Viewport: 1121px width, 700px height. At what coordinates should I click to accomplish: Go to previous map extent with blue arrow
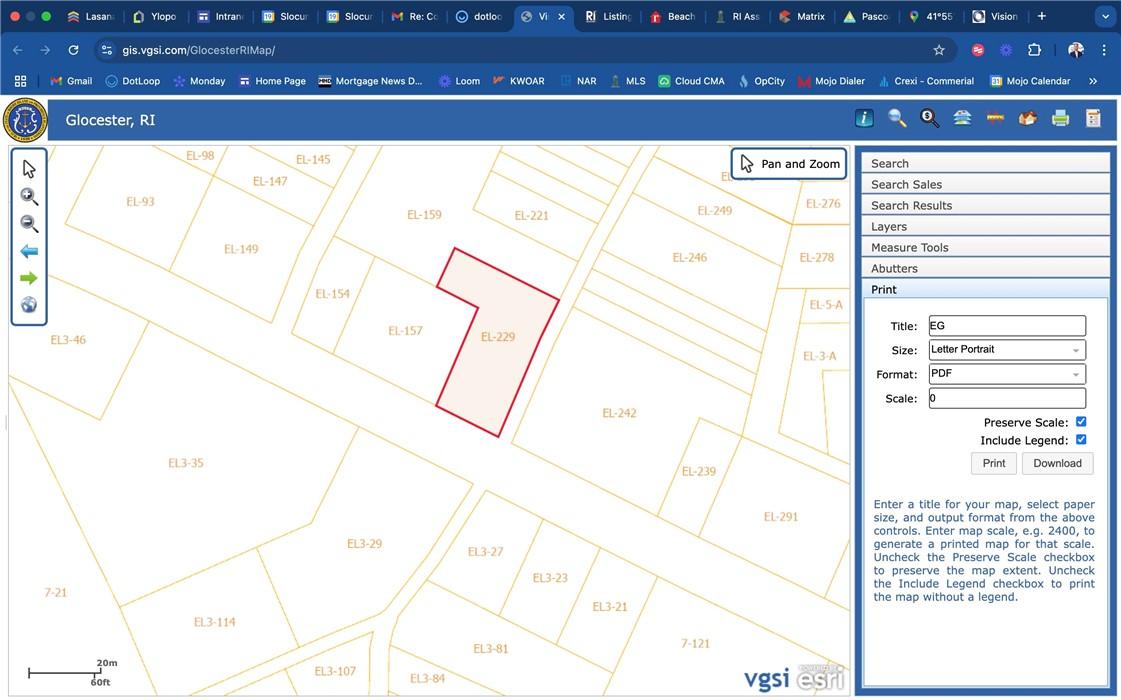click(29, 251)
